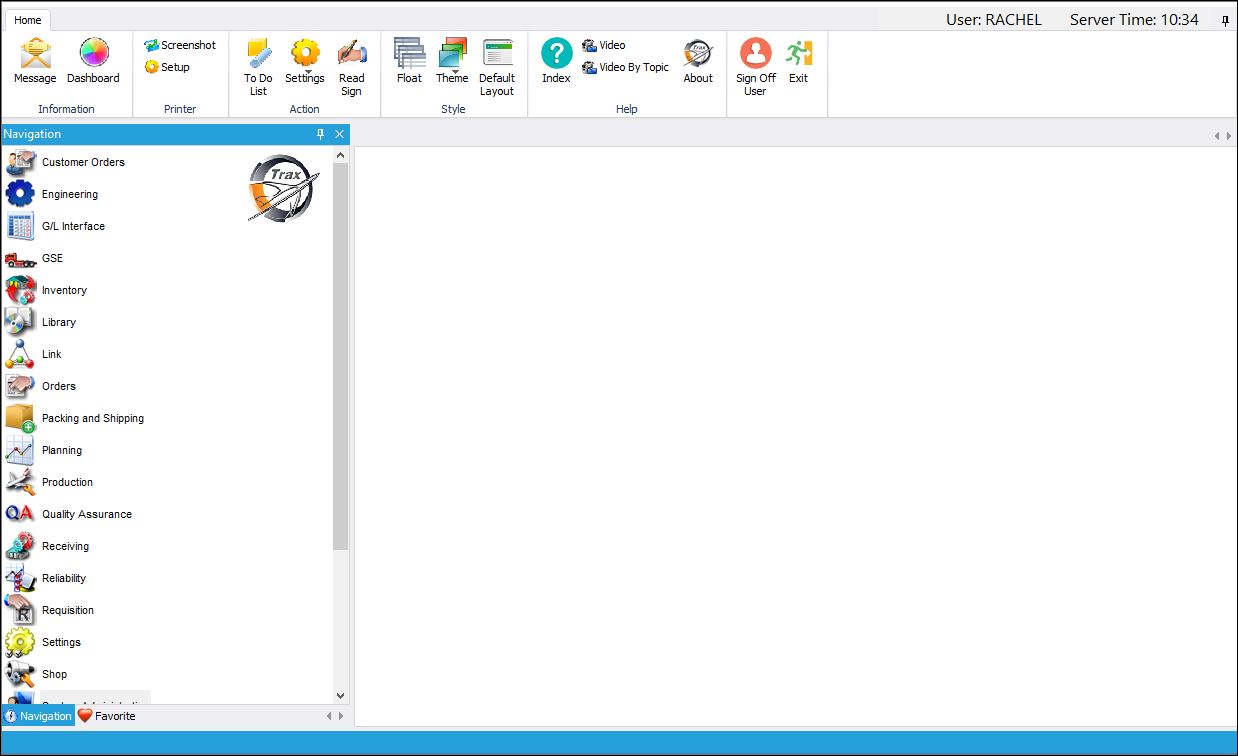
Task: Open the Quality Assurance module
Action: point(69,514)
